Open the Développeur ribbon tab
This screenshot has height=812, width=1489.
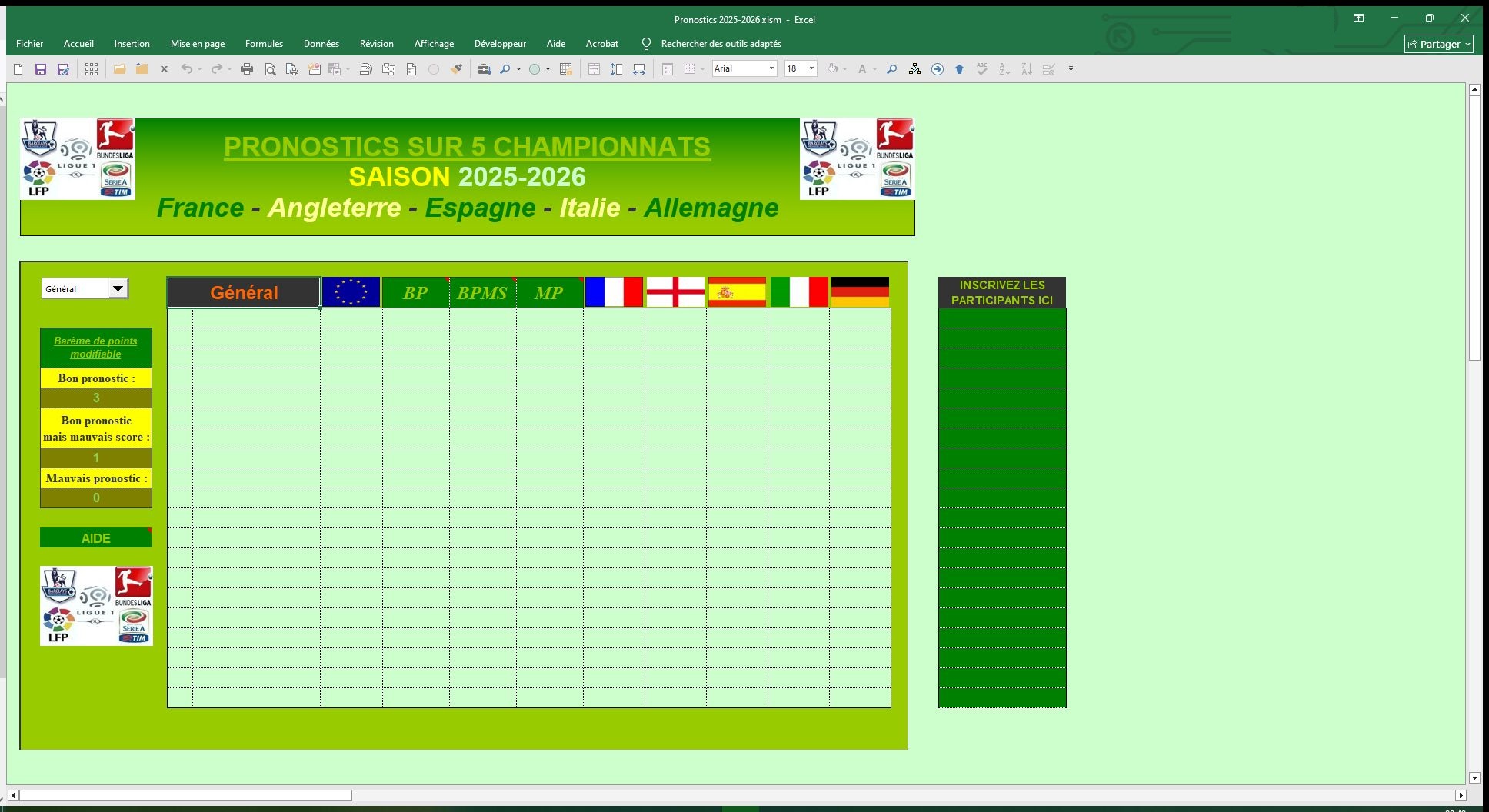[500, 44]
